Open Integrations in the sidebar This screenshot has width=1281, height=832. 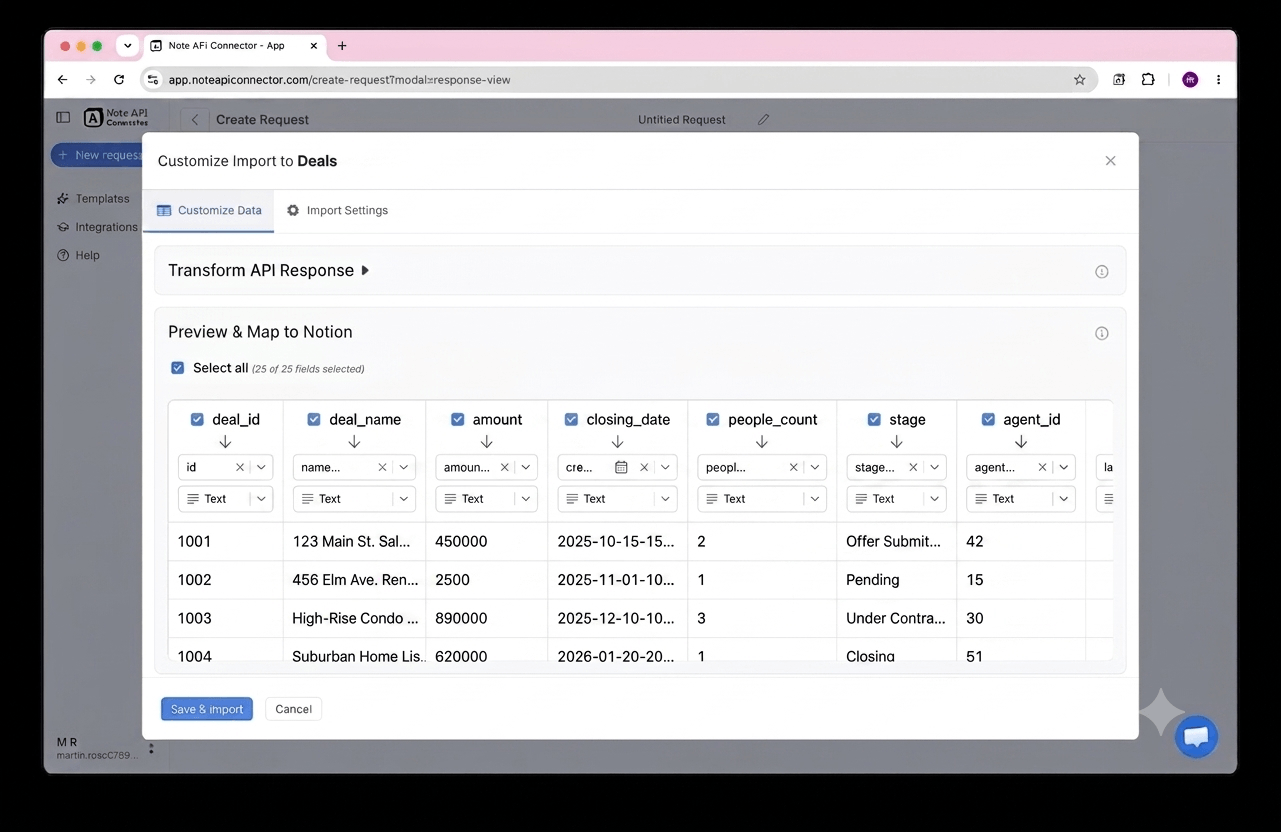pos(97,227)
